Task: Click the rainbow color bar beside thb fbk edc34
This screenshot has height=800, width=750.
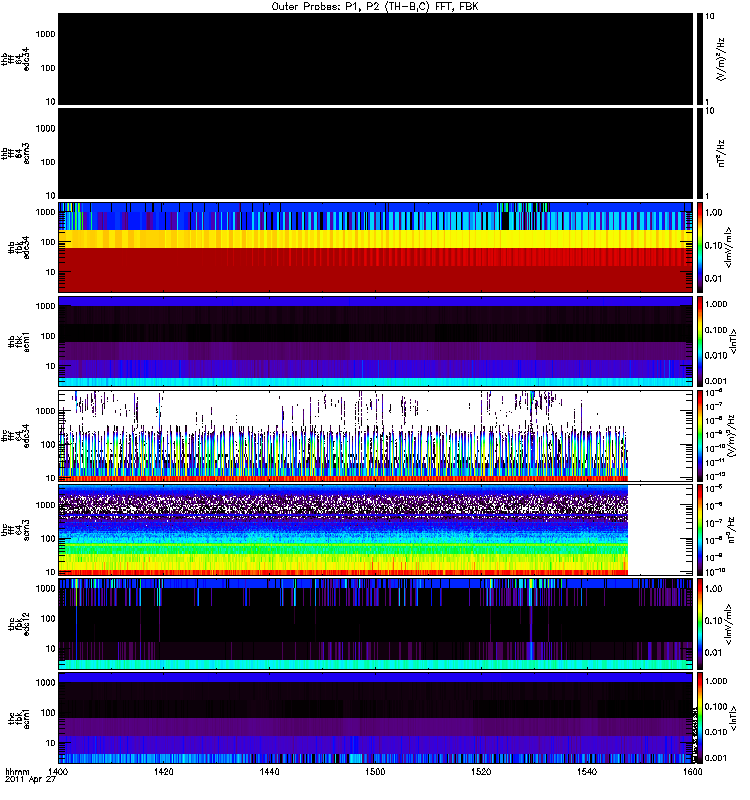Action: (700, 247)
